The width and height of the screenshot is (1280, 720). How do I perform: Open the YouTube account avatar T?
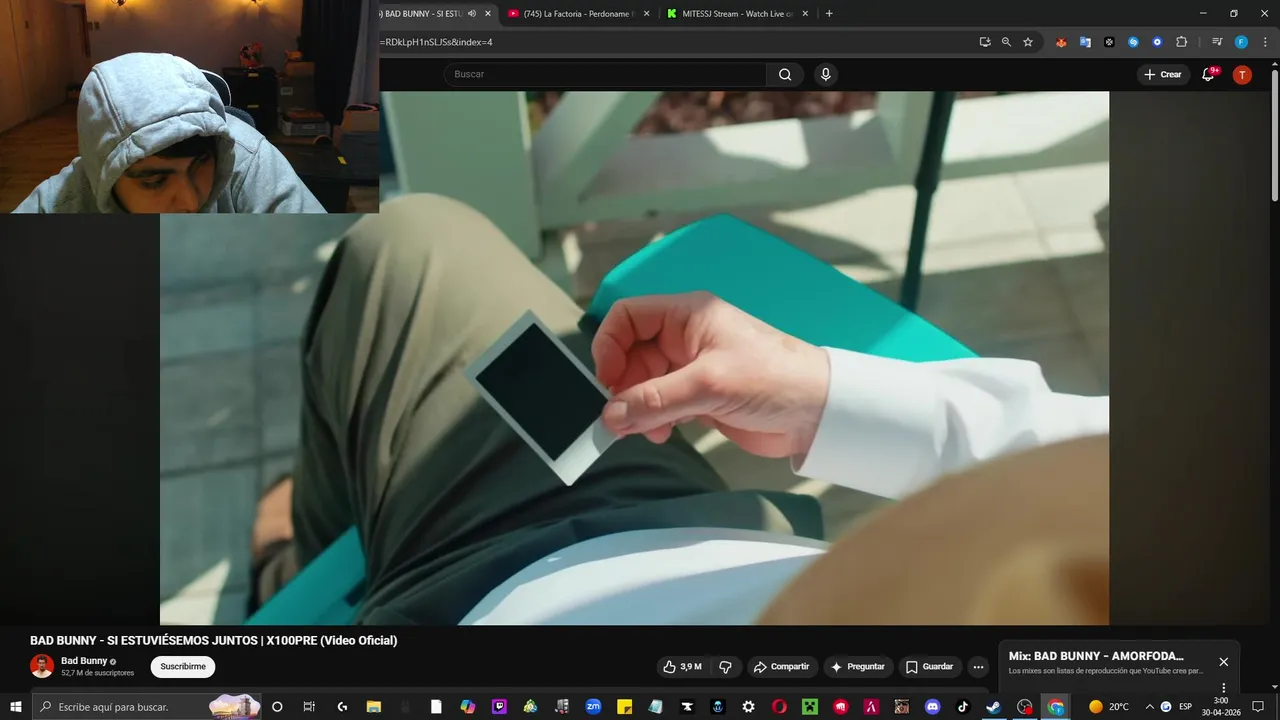(1242, 74)
